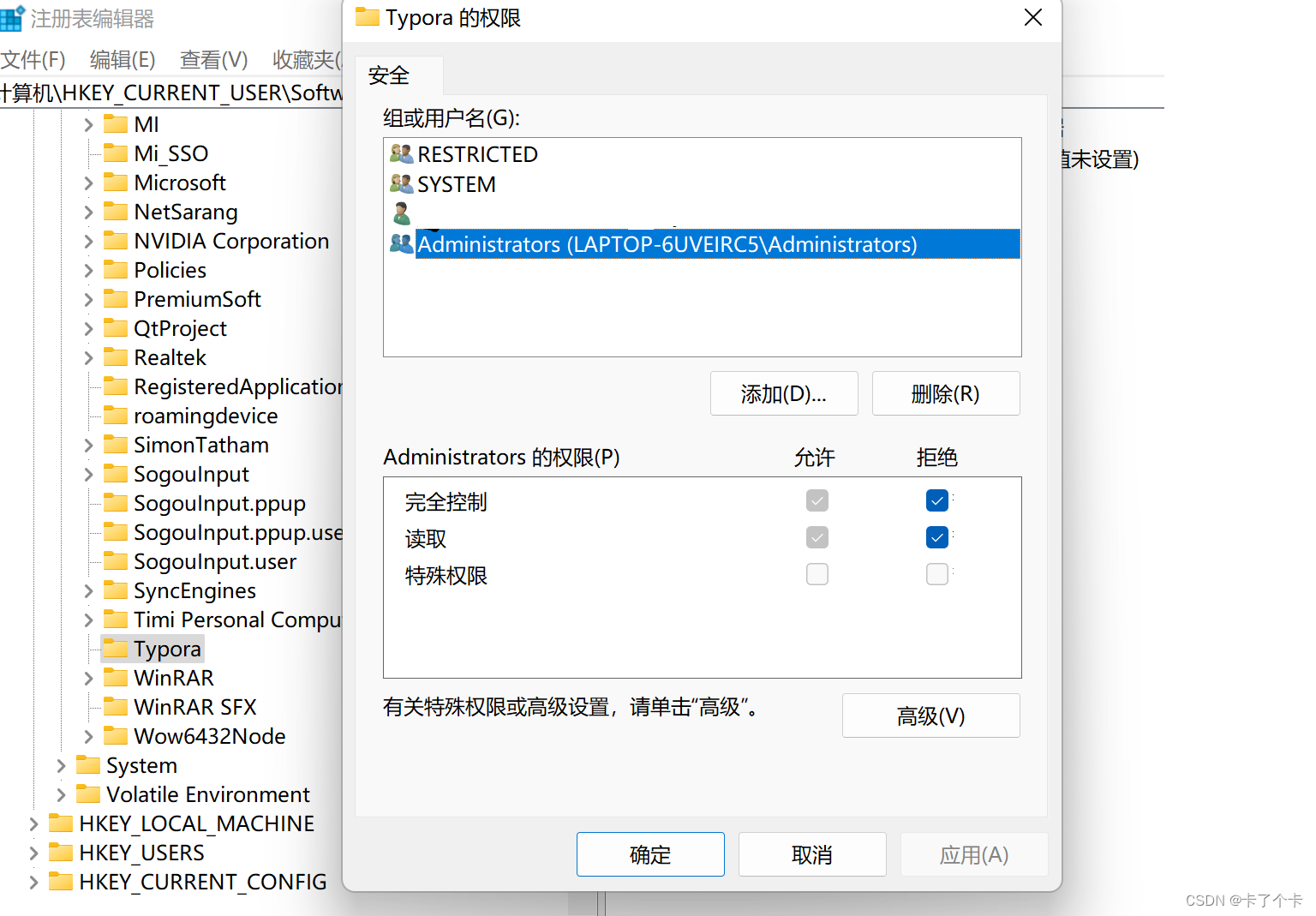
Task: Open the 文件(F) menu
Action: (33, 59)
